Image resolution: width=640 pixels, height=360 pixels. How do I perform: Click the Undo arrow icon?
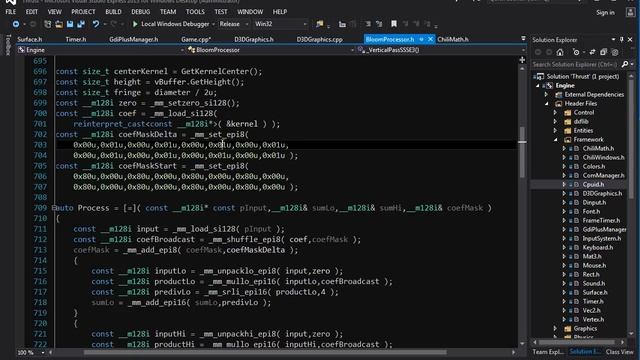96,24
